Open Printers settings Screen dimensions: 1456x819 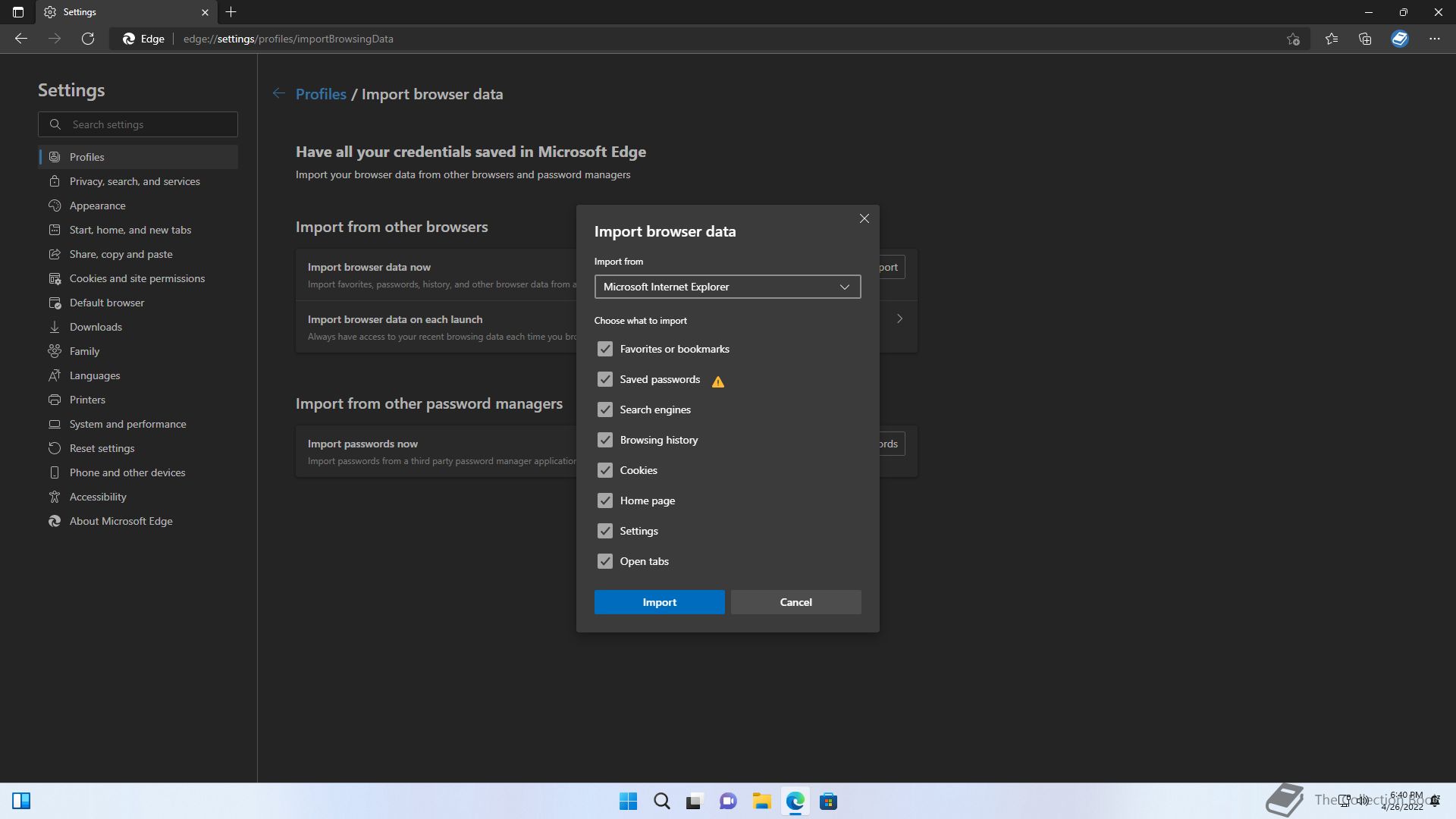coord(138,400)
